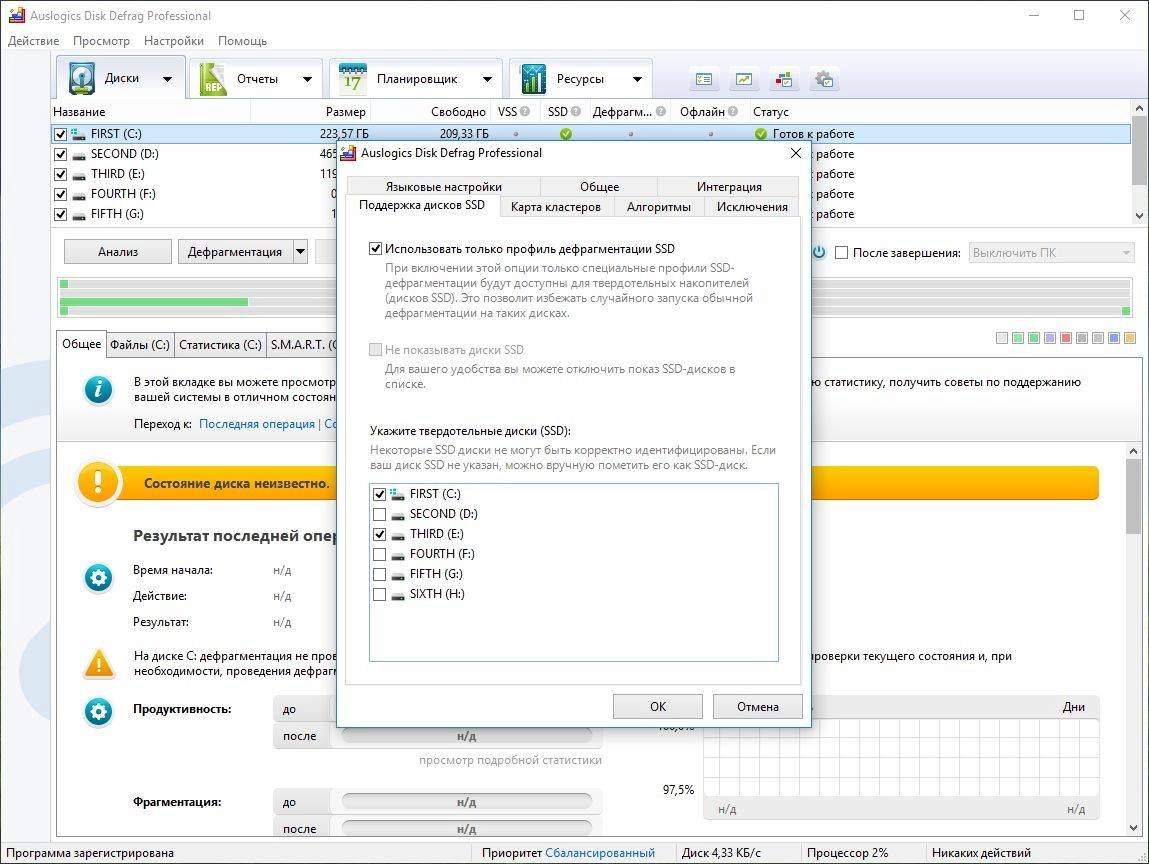This screenshot has height=864, width=1149.
Task: Follow the Последняя операция link
Action: [x=256, y=424]
